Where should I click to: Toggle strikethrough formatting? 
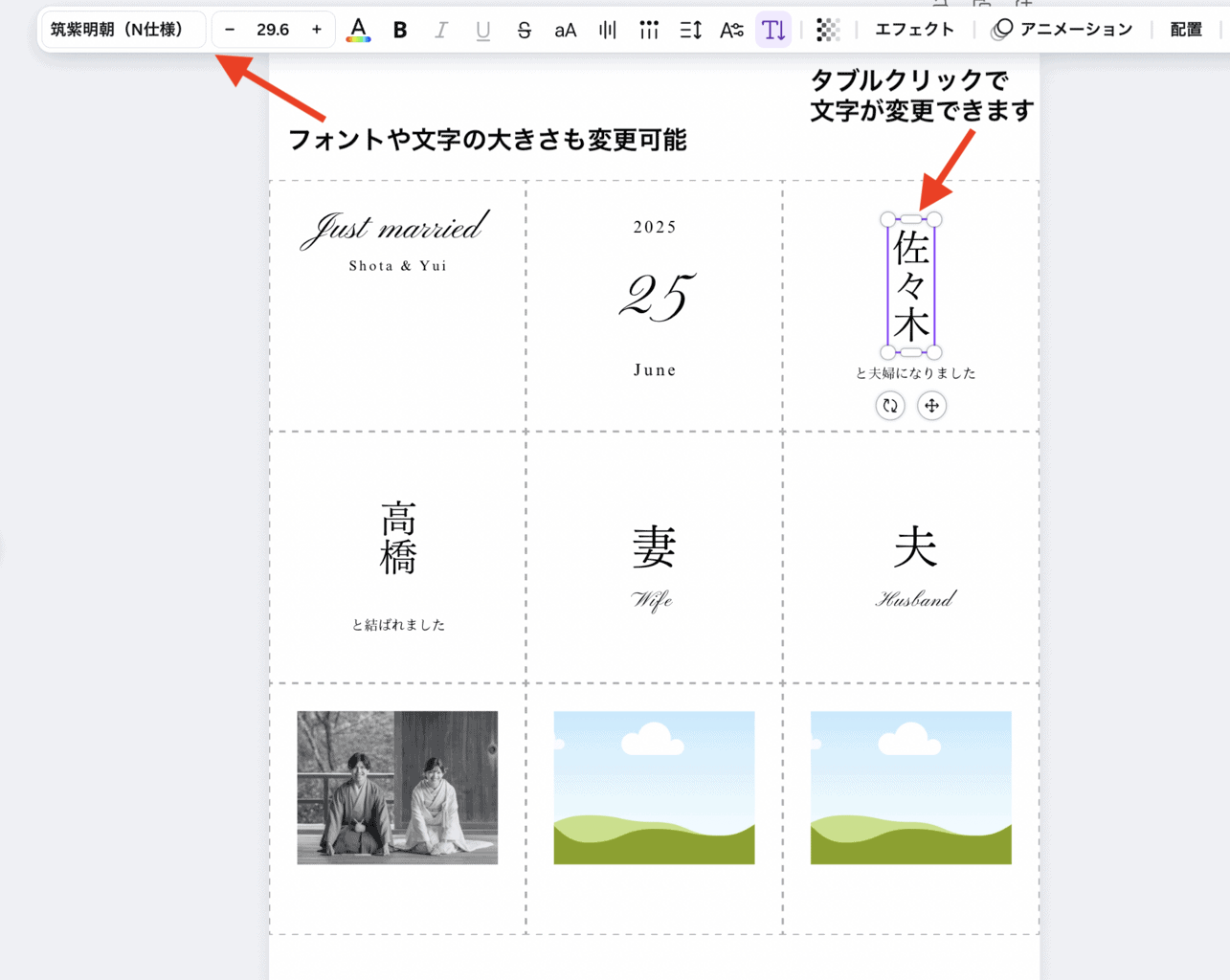[x=524, y=30]
